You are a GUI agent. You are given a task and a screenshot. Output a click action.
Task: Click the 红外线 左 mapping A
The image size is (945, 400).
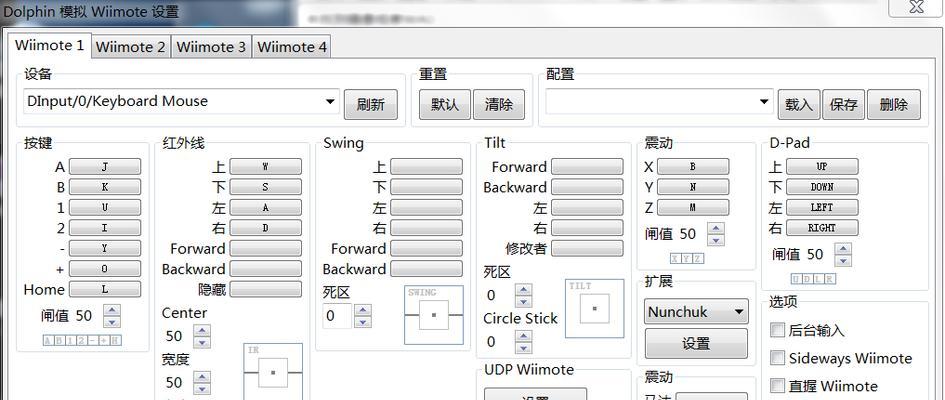266,208
